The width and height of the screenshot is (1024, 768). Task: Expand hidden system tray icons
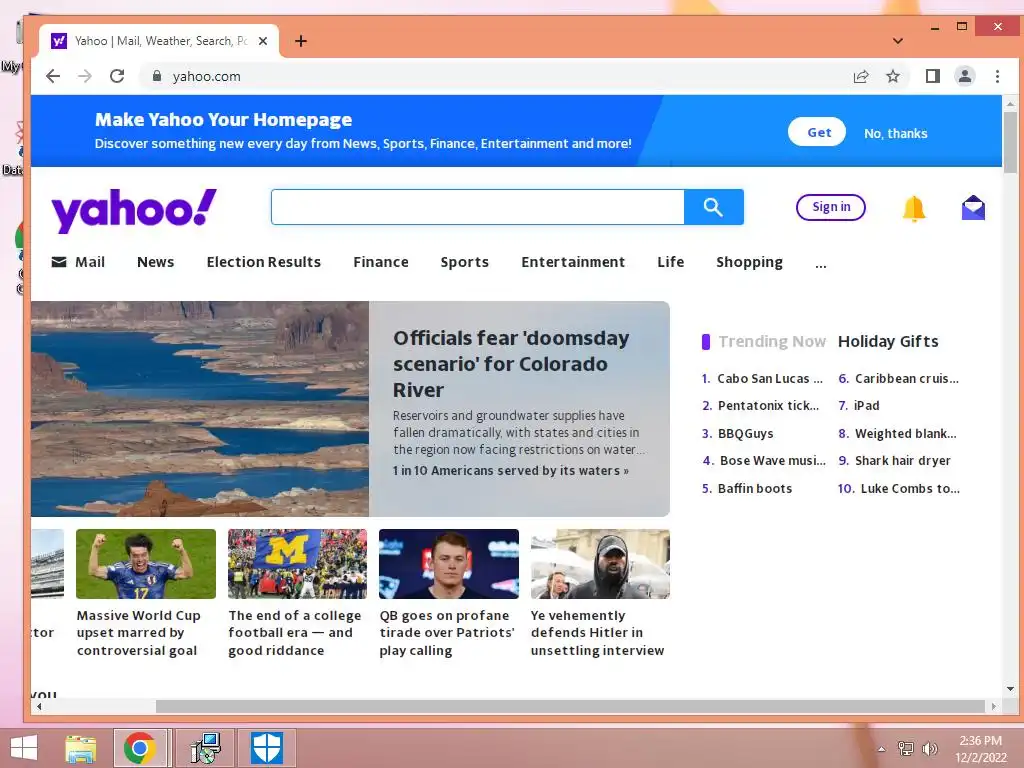coord(882,749)
